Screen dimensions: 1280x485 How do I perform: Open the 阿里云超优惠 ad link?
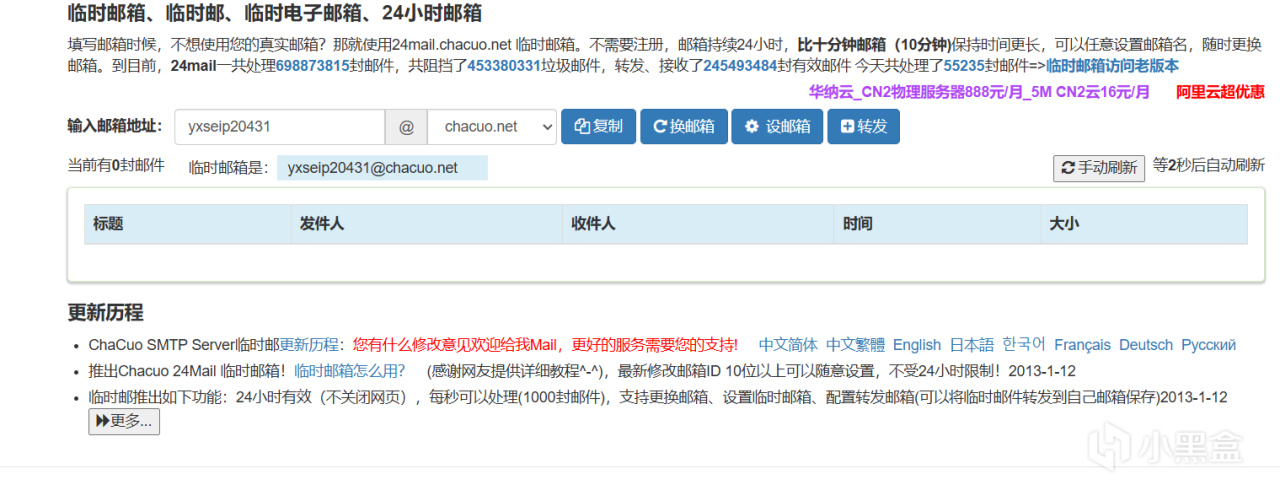(x=1220, y=92)
